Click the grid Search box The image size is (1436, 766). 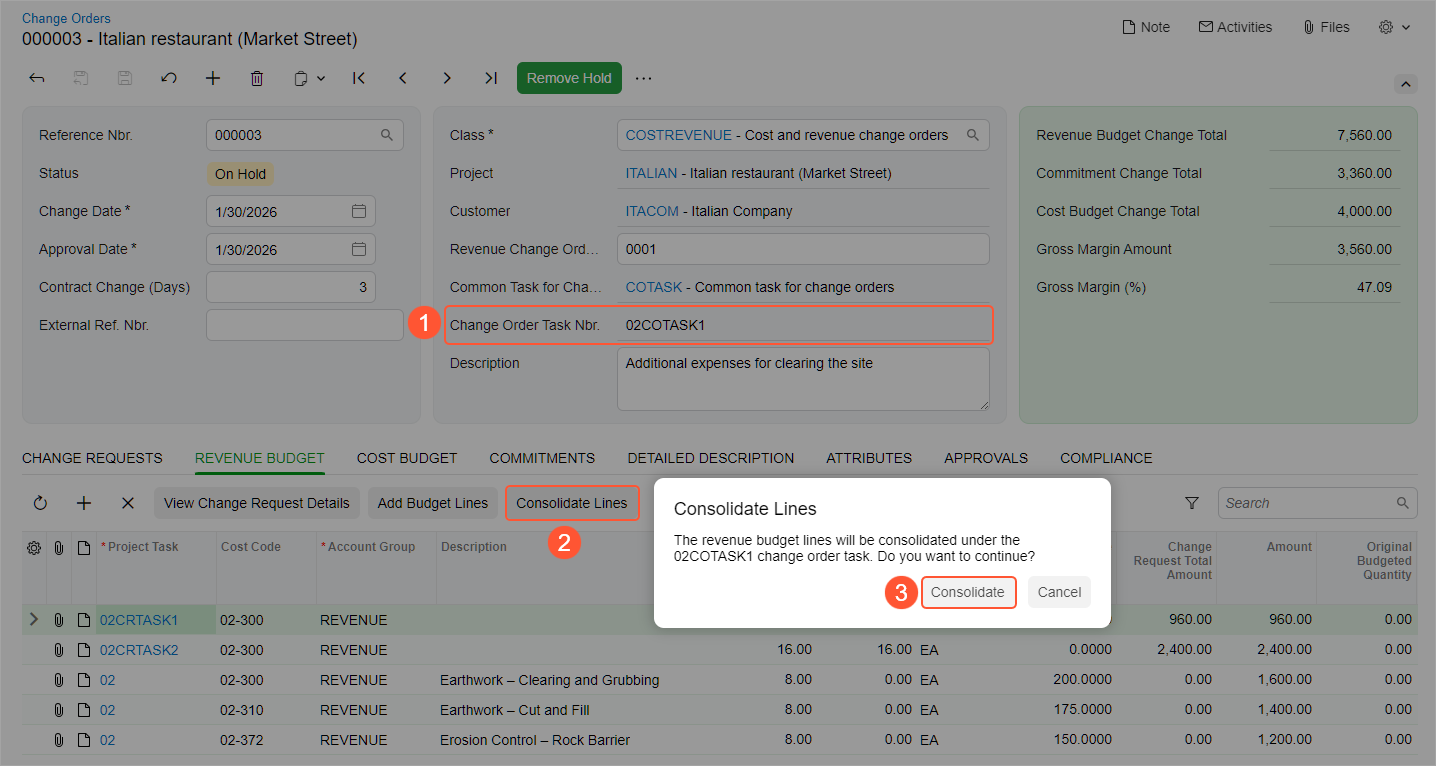pos(1317,503)
